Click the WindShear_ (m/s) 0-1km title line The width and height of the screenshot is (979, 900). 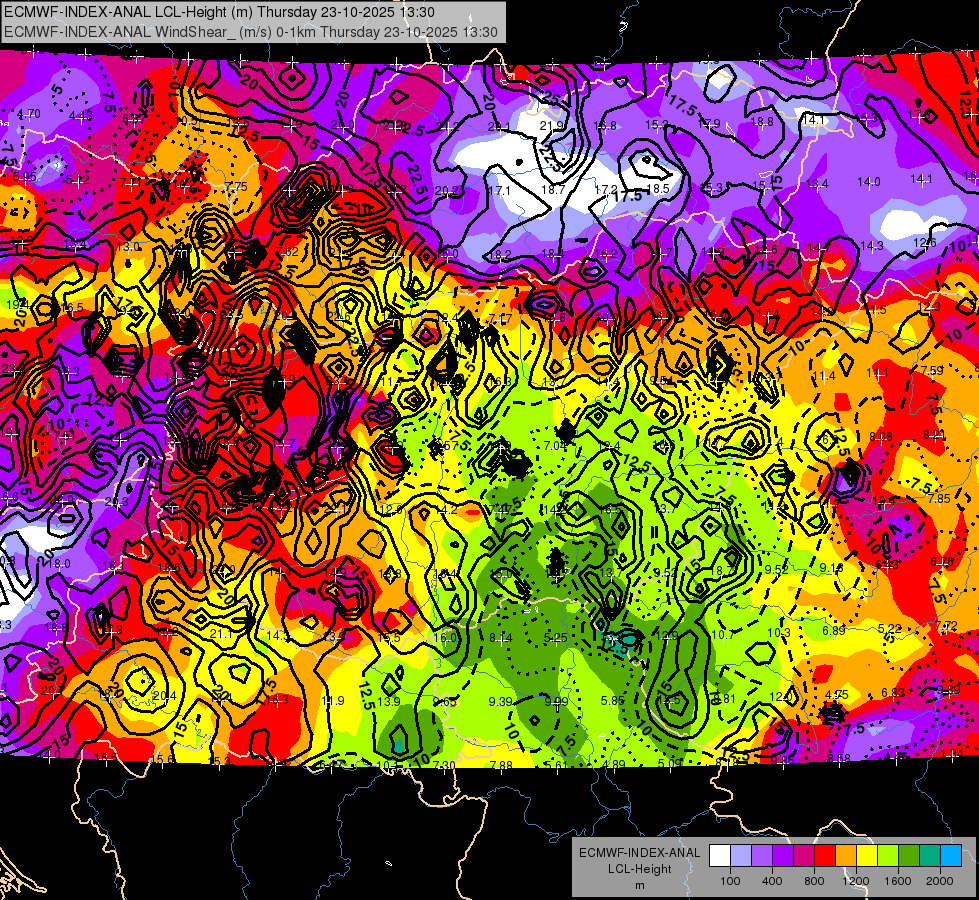tap(250, 32)
